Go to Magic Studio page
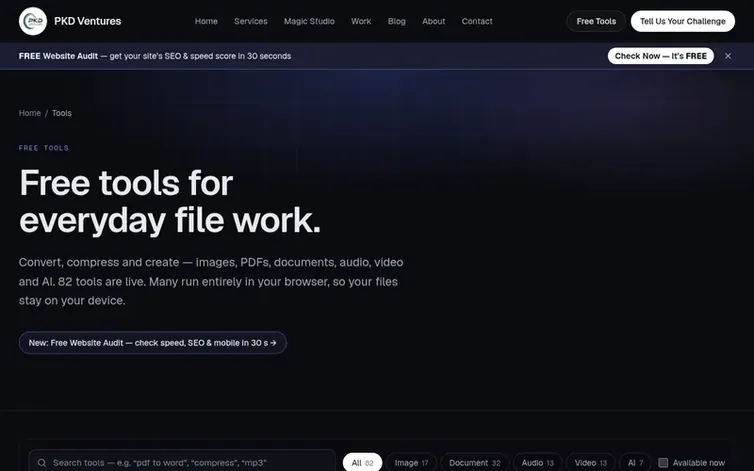Viewport: 754px width, 471px height. tap(309, 21)
